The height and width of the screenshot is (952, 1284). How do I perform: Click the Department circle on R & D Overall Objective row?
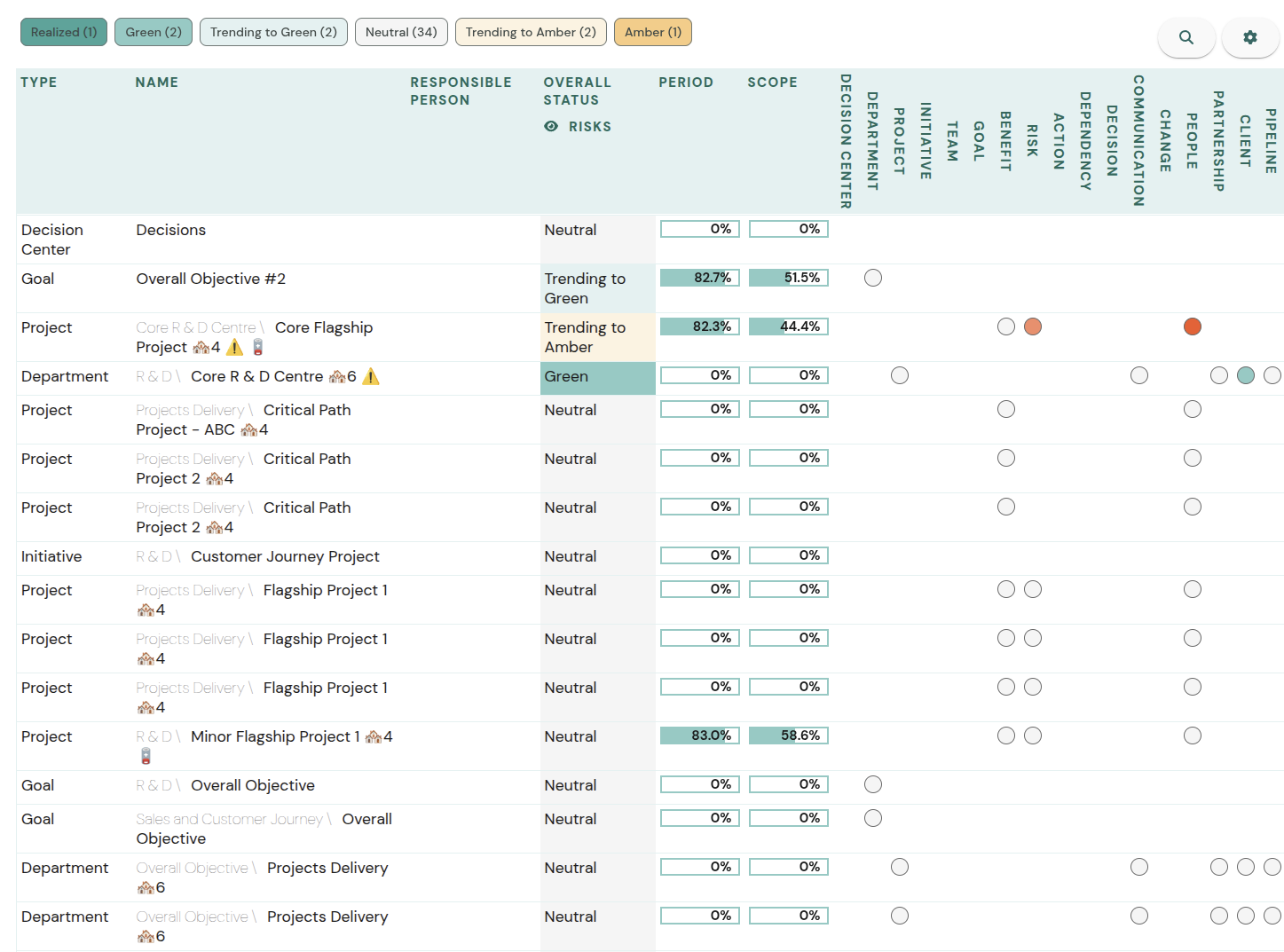[873, 784]
